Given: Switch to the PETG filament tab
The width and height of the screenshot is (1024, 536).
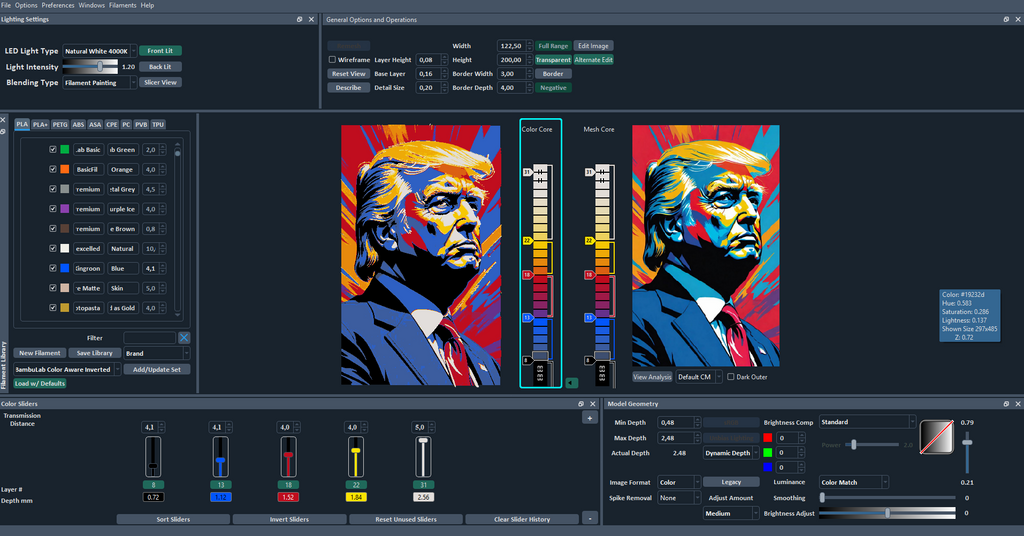Looking at the screenshot, I should 60,124.
